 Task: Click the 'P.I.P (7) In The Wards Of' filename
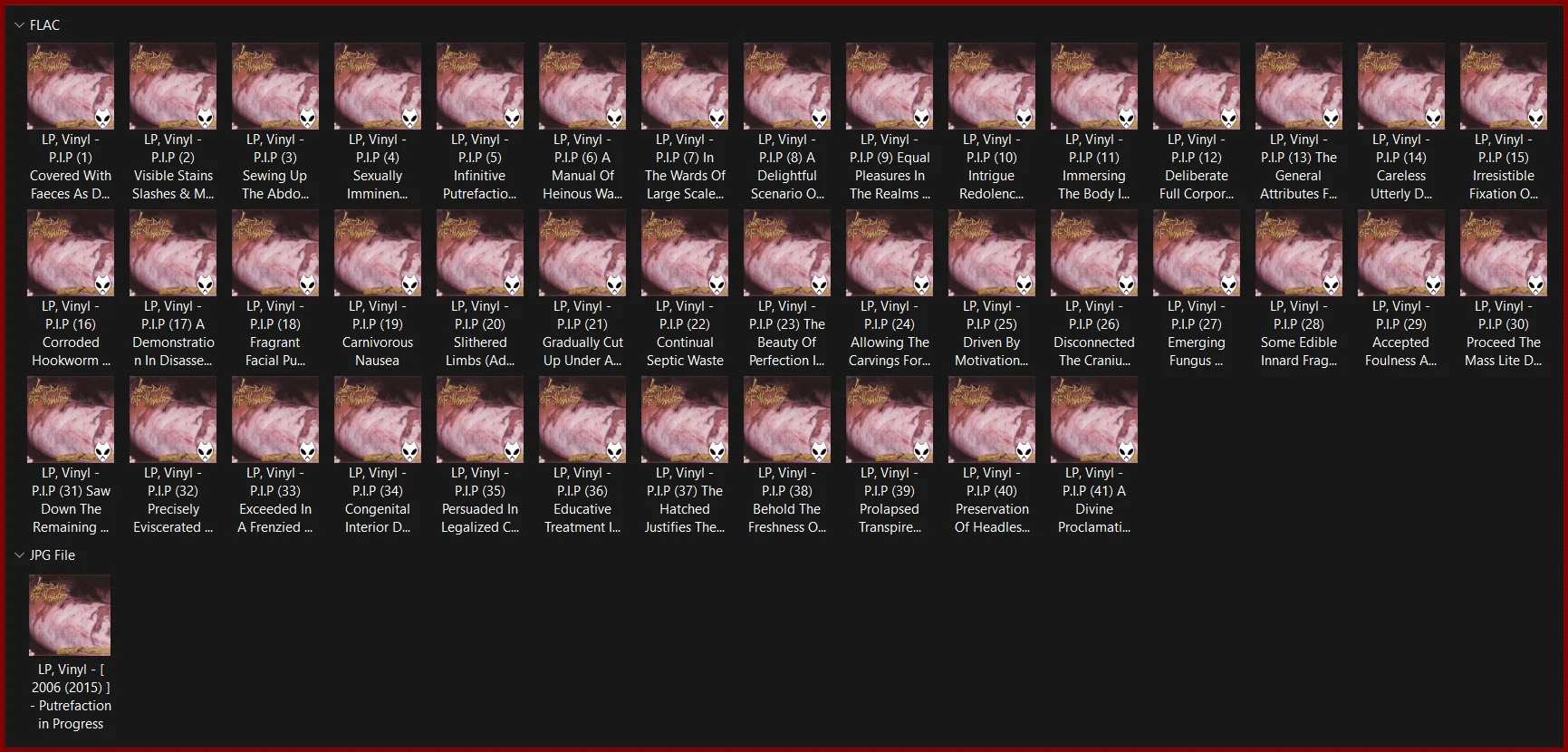click(685, 167)
